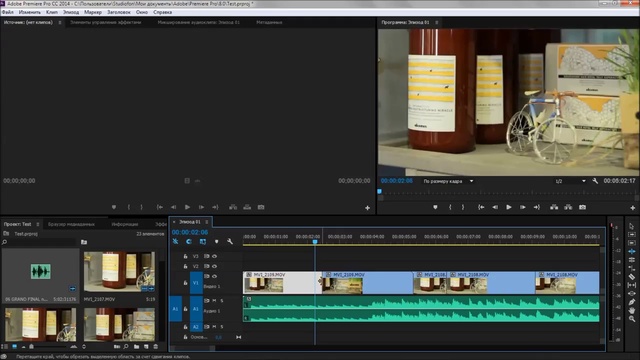The height and width of the screenshot is (360, 640).
Task: Select the Hand tool
Action: tap(631, 311)
